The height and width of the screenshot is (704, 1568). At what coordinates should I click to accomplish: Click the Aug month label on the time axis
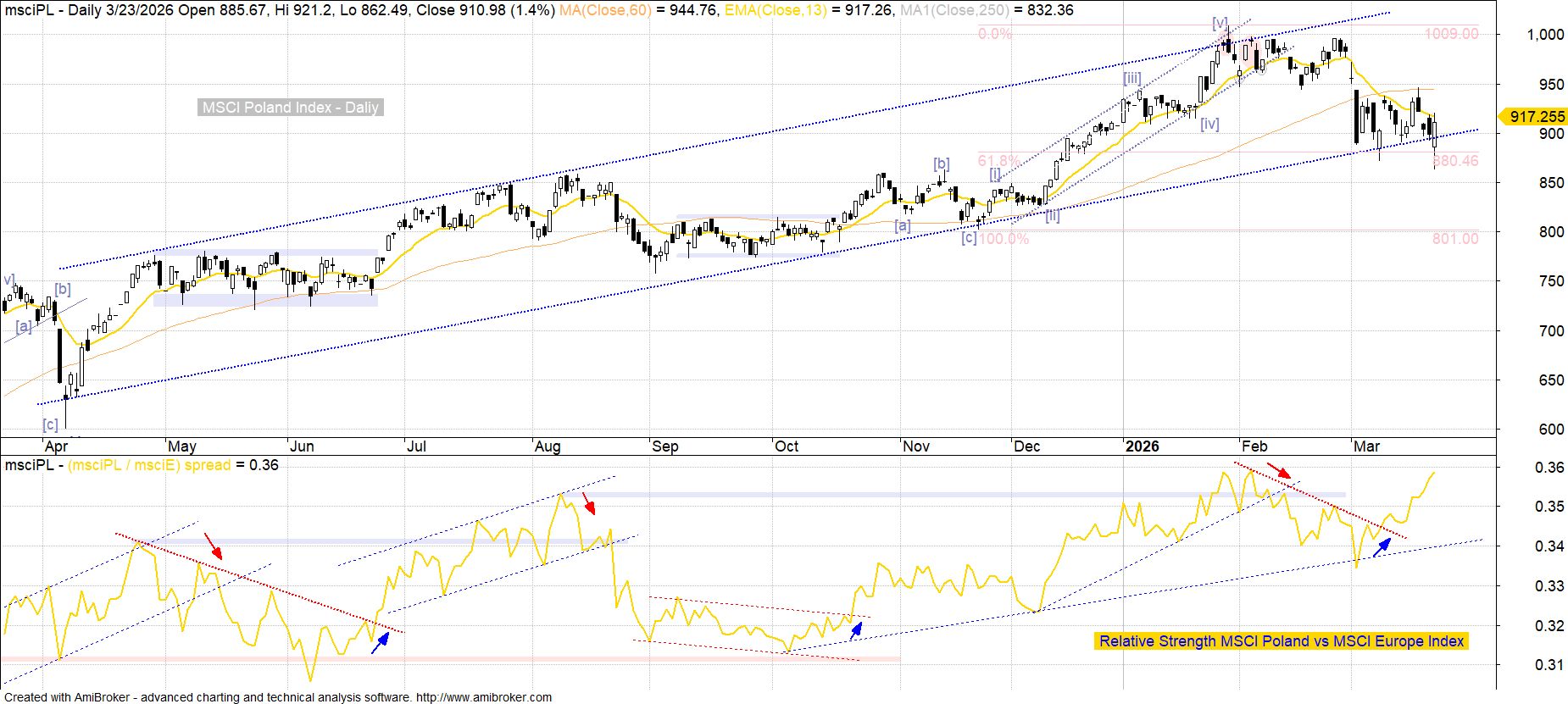(547, 446)
